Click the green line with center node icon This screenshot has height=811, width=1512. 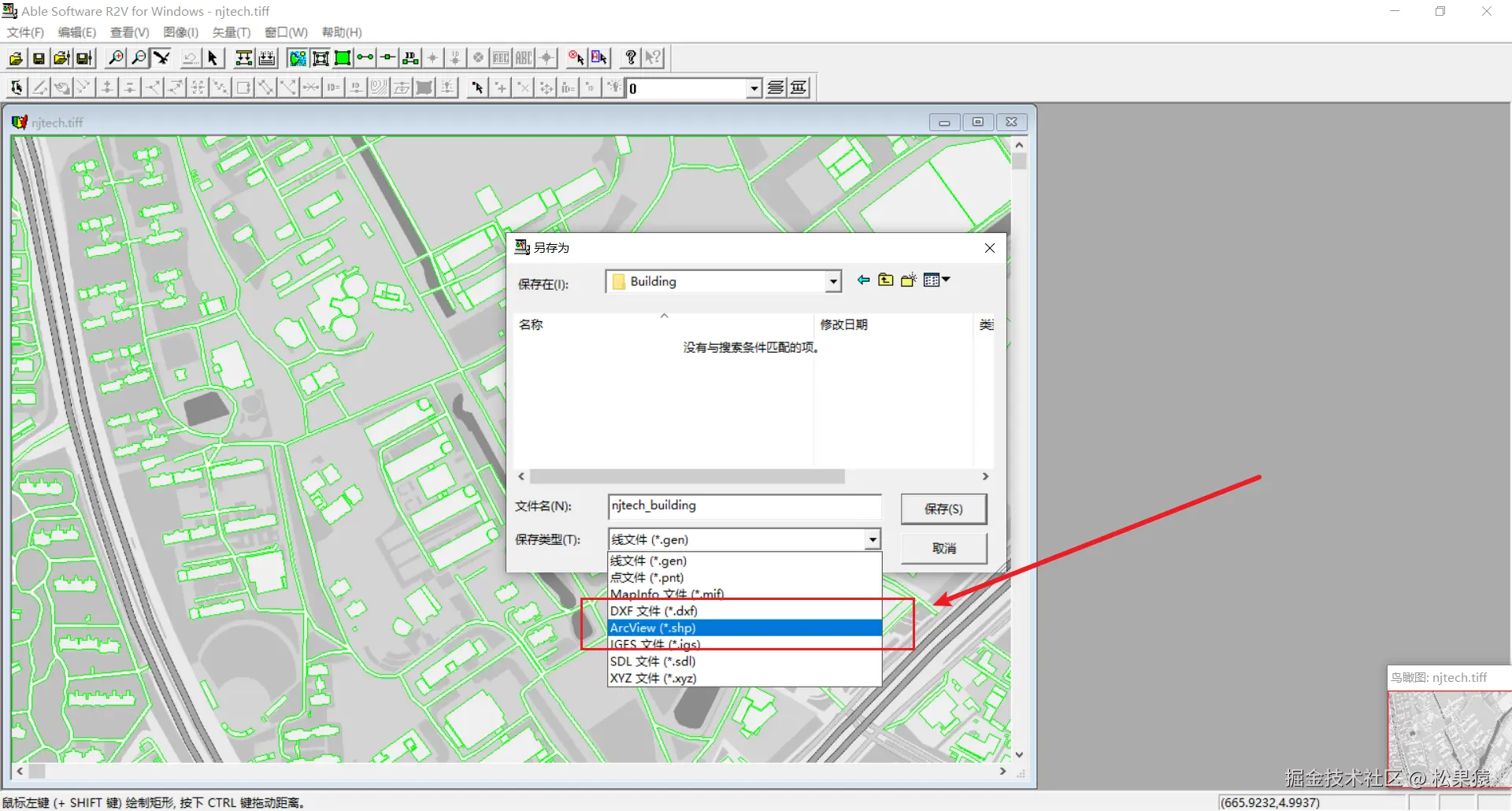tap(388, 58)
